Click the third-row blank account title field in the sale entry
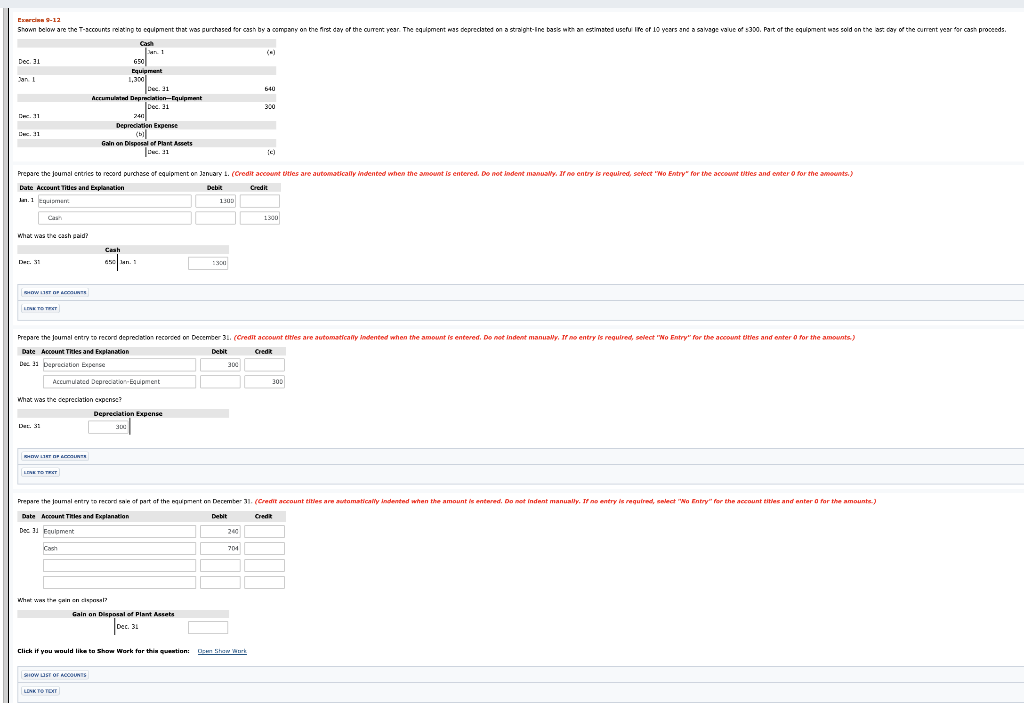 [120, 566]
